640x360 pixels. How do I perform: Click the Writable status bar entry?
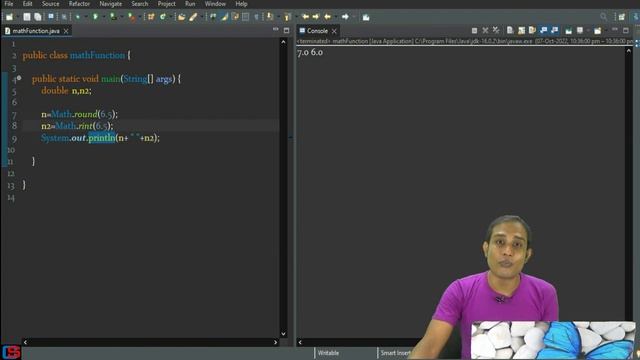(328, 353)
